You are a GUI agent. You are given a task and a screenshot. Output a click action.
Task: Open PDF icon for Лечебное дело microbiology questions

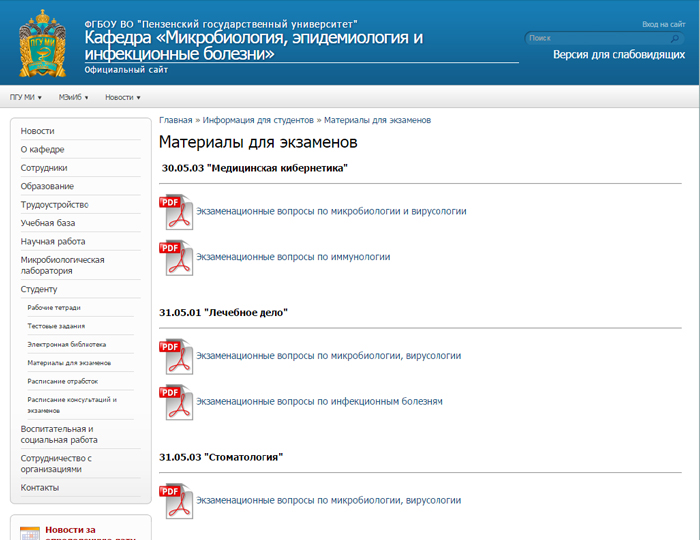[176, 356]
